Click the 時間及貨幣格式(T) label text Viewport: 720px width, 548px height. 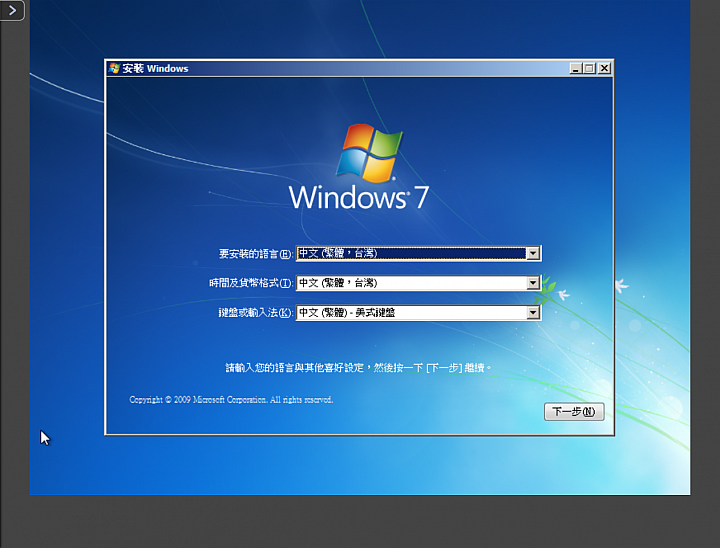click(x=251, y=283)
